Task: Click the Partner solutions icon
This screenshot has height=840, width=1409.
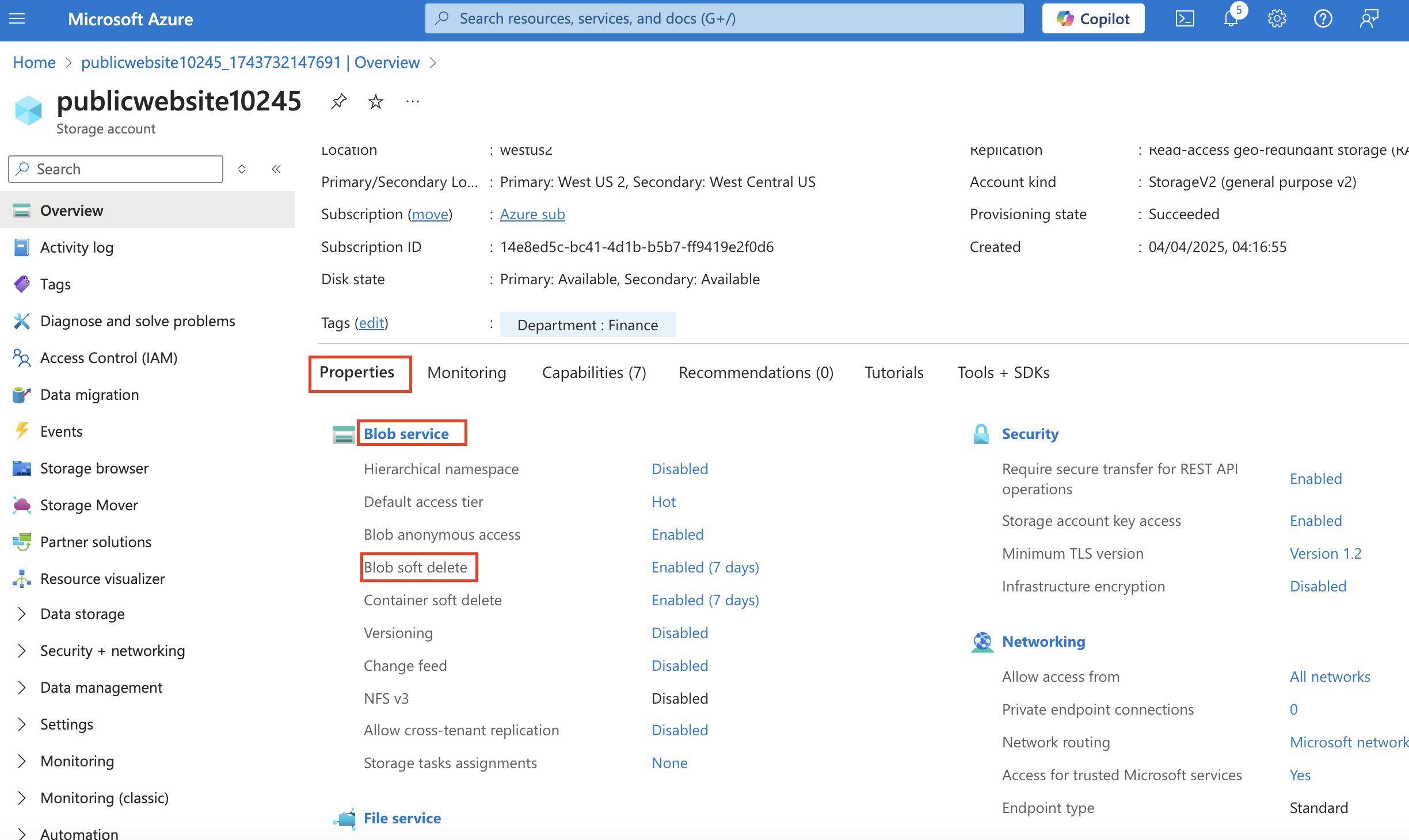Action: click(22, 542)
